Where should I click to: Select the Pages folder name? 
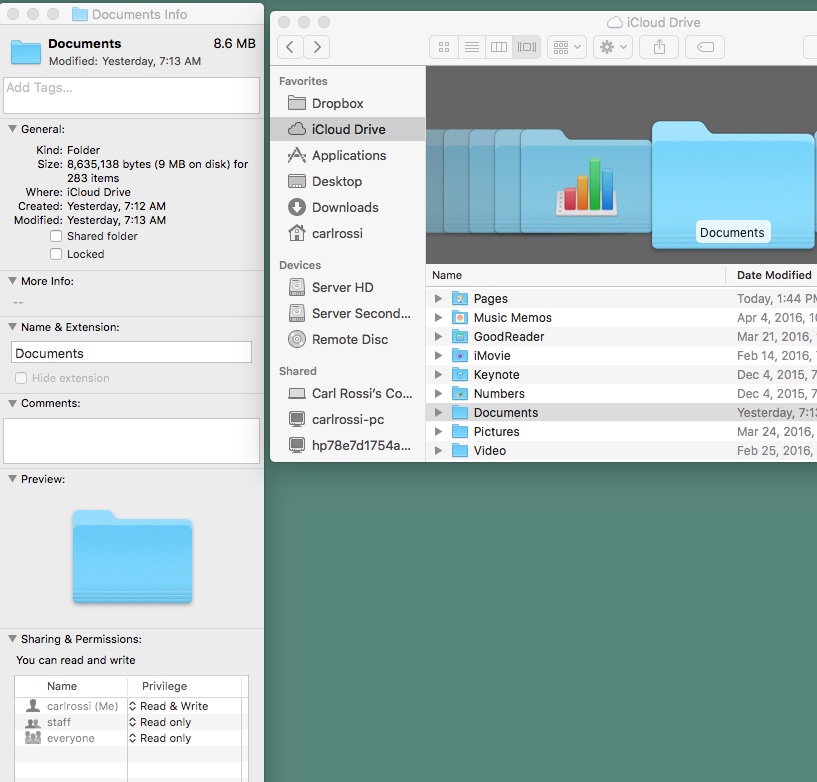pos(490,299)
